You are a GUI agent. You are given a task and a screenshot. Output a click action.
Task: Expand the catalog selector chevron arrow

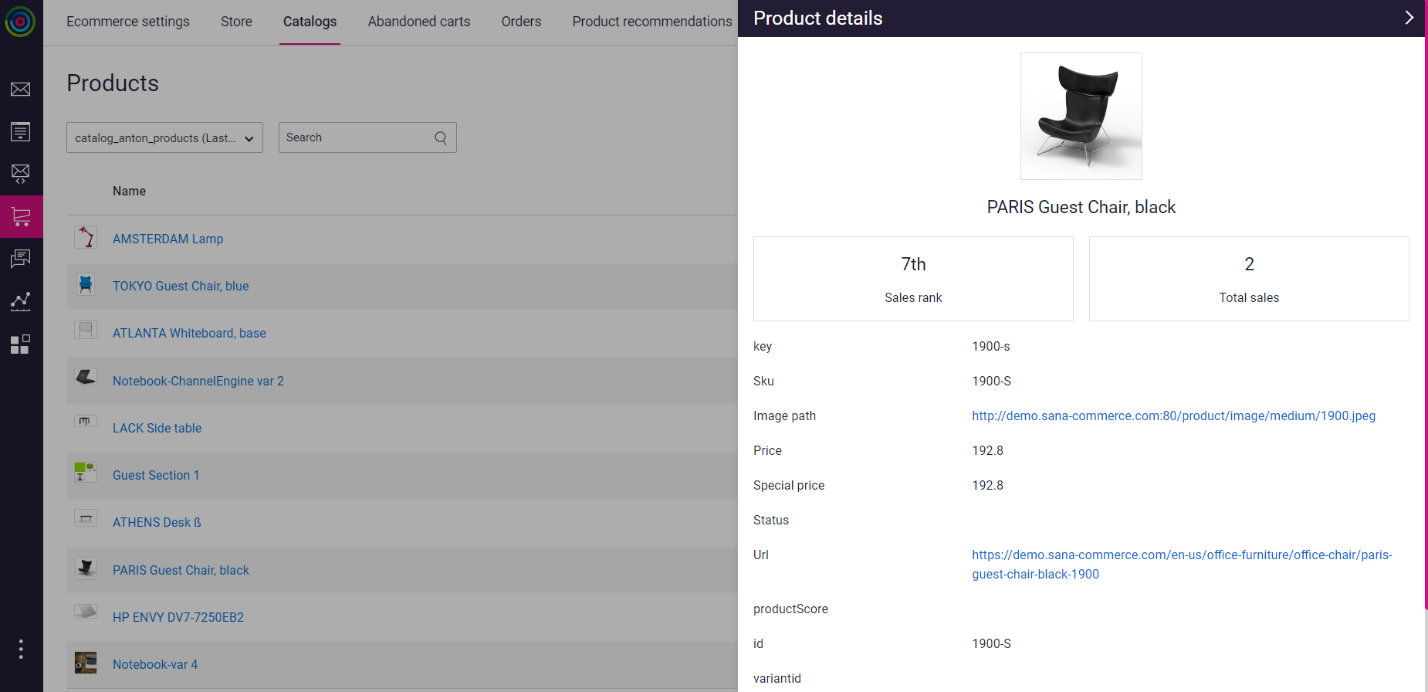point(249,138)
